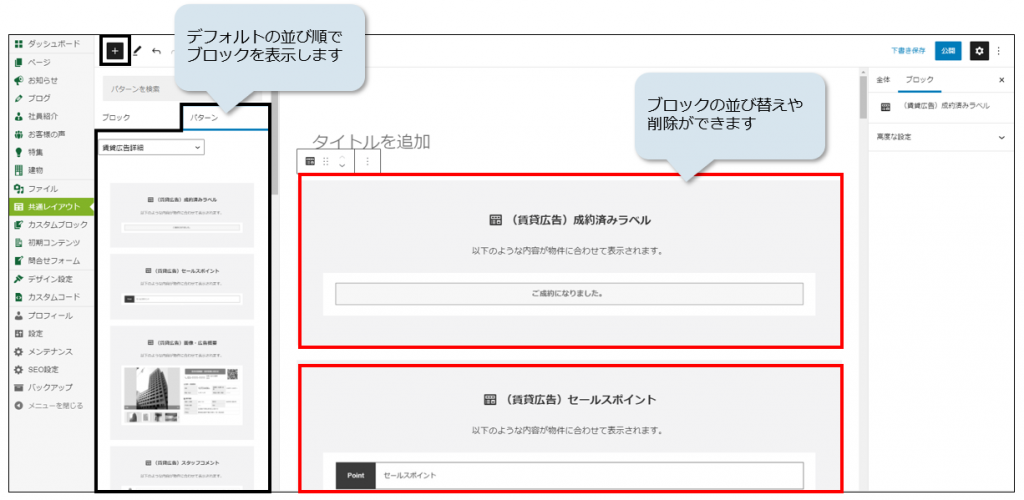Click the block type icon in block toolbar
The height and width of the screenshot is (500, 1024).
(x=310, y=161)
